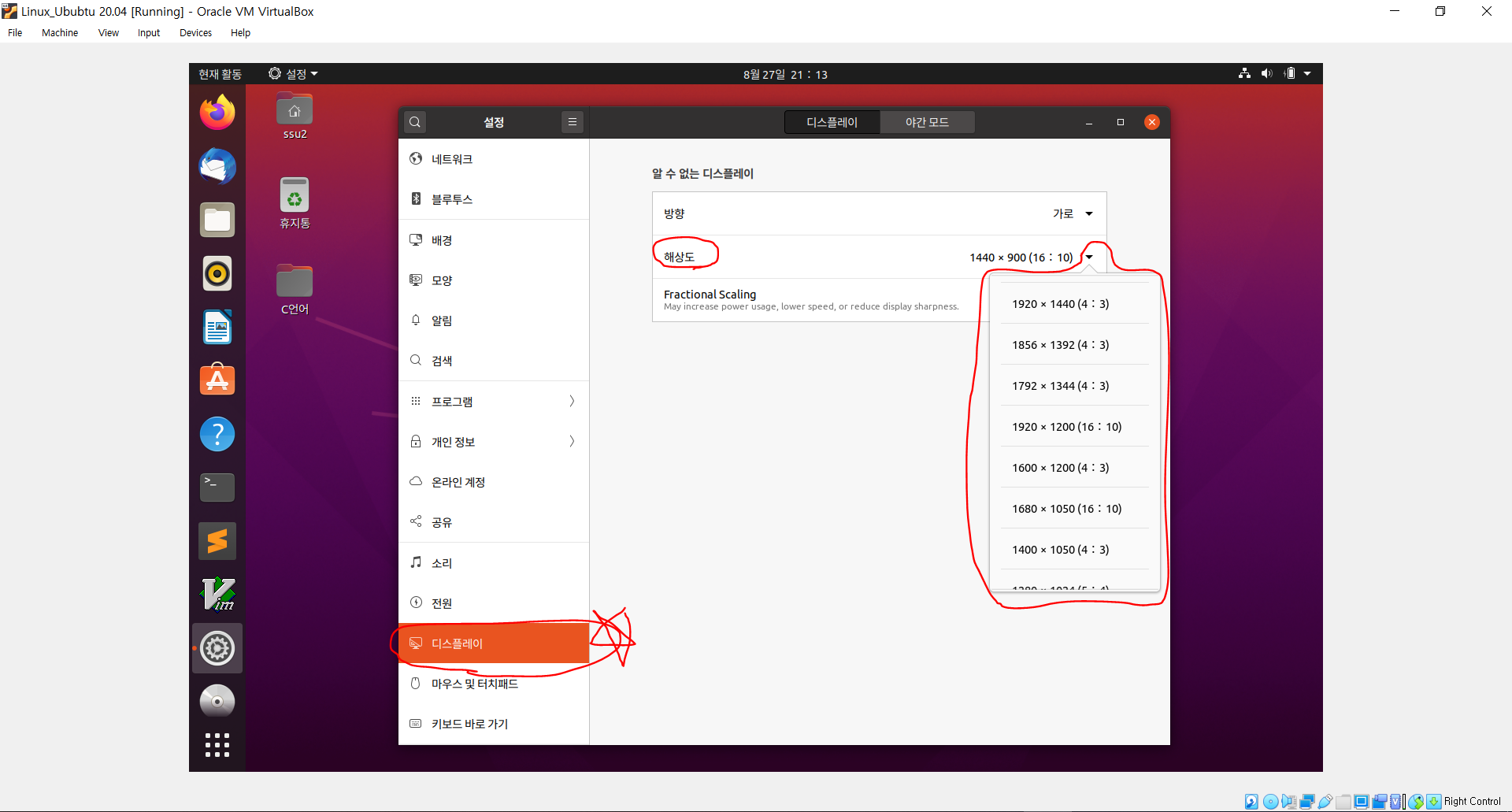The height and width of the screenshot is (812, 1512).
Task: Click the Settings gear in the dock
Action: click(217, 648)
